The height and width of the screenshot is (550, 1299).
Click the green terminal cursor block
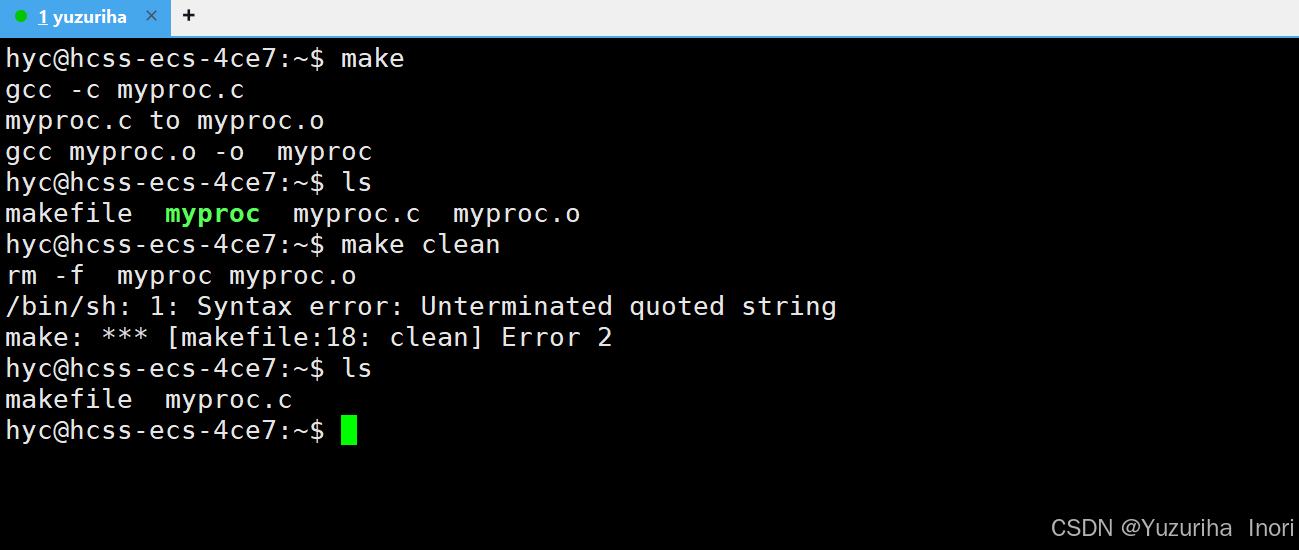[348, 430]
